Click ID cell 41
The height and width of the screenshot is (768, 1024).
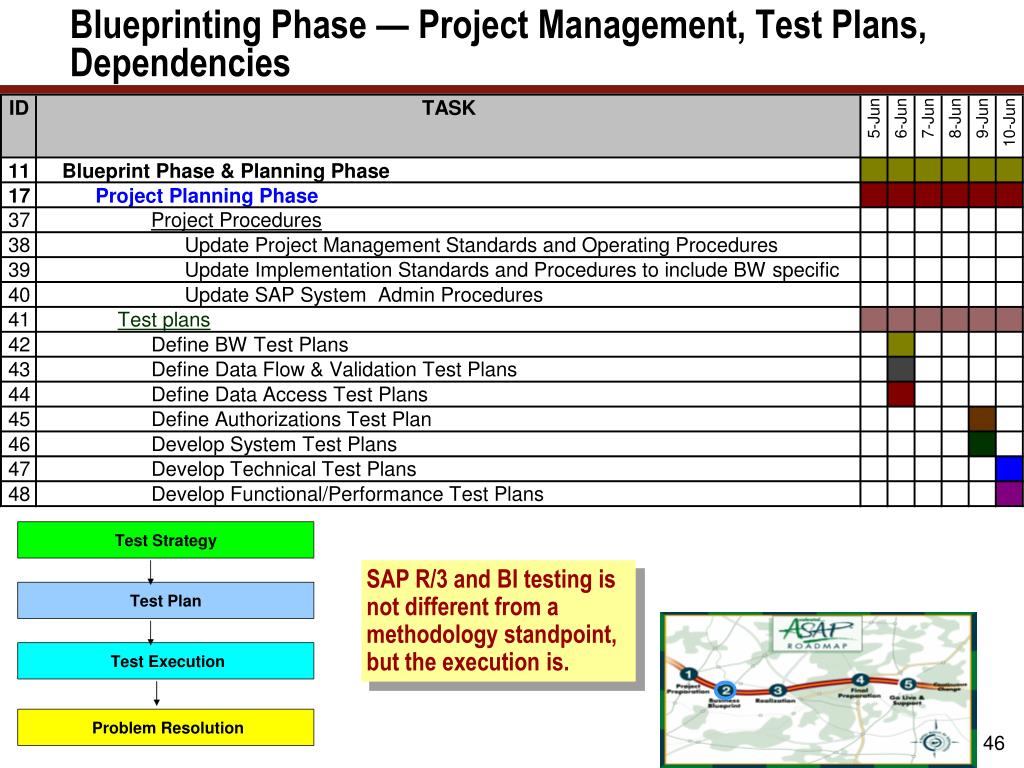18,320
